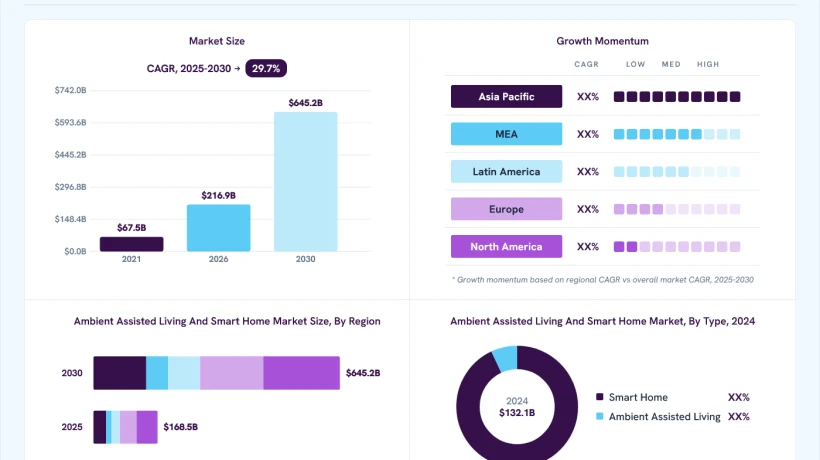Click the 2021 market size bar
The image size is (820, 460).
[x=132, y=244]
